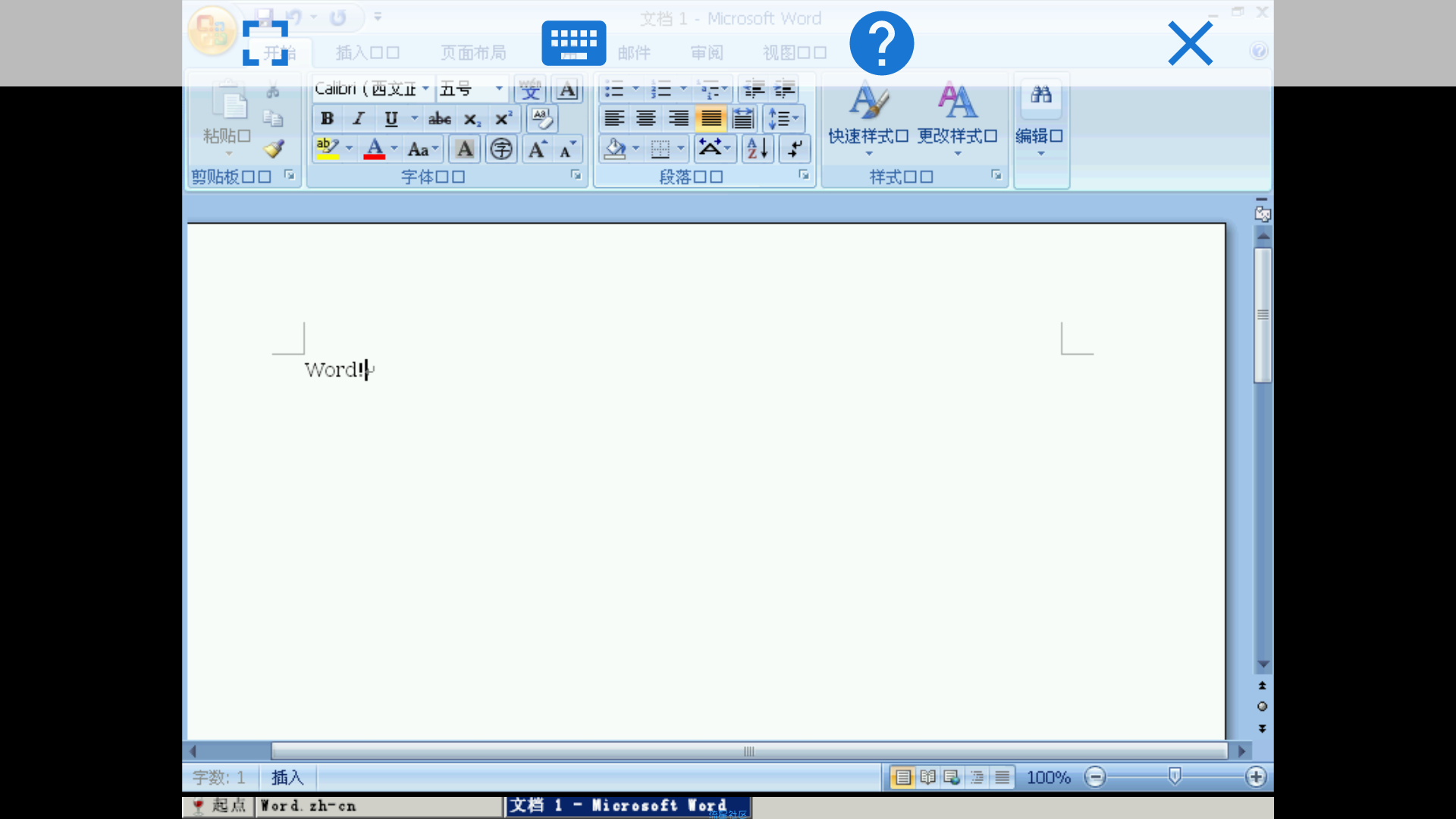Switch to the View tab

[795, 52]
